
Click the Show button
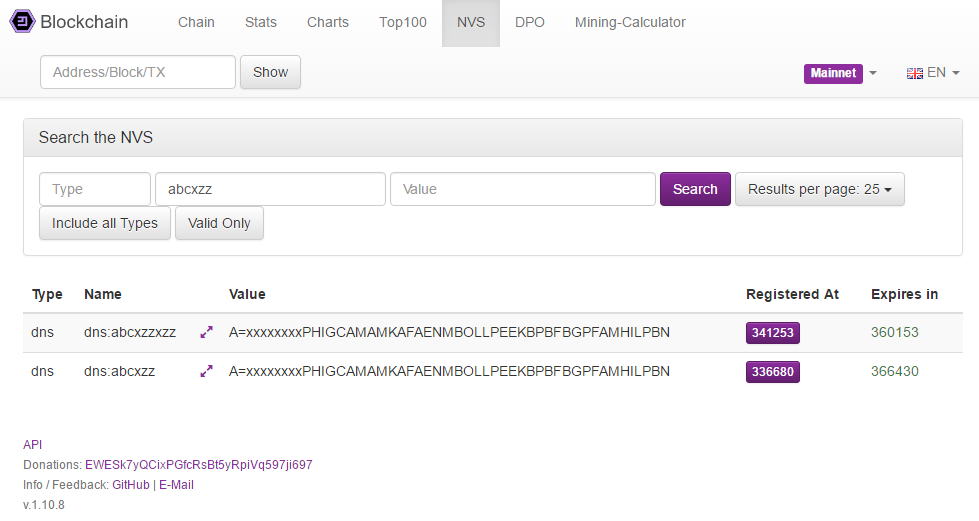click(270, 72)
